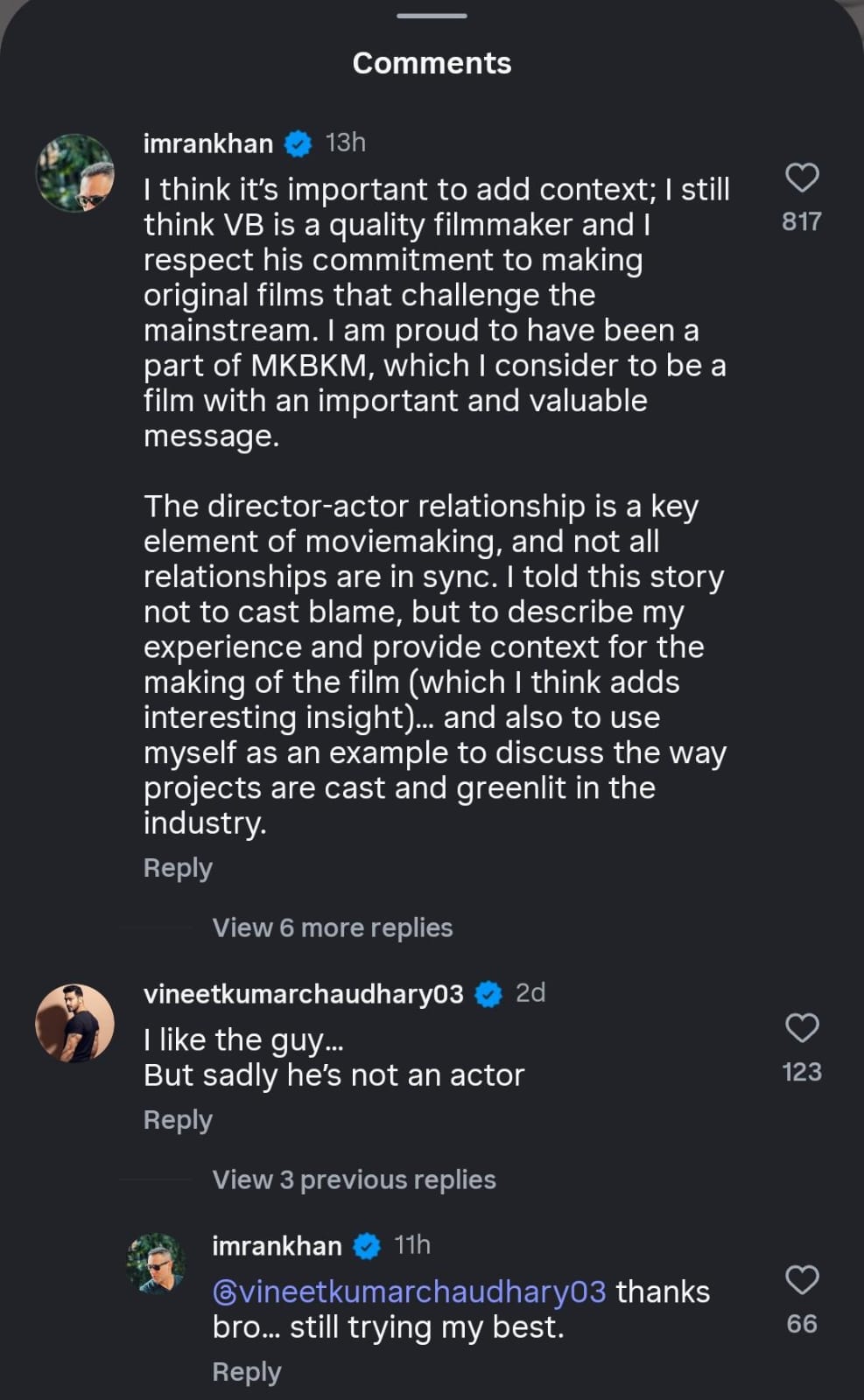This screenshot has width=864, height=1400.
Task: Expand View 6 more replies
Action: [x=333, y=927]
